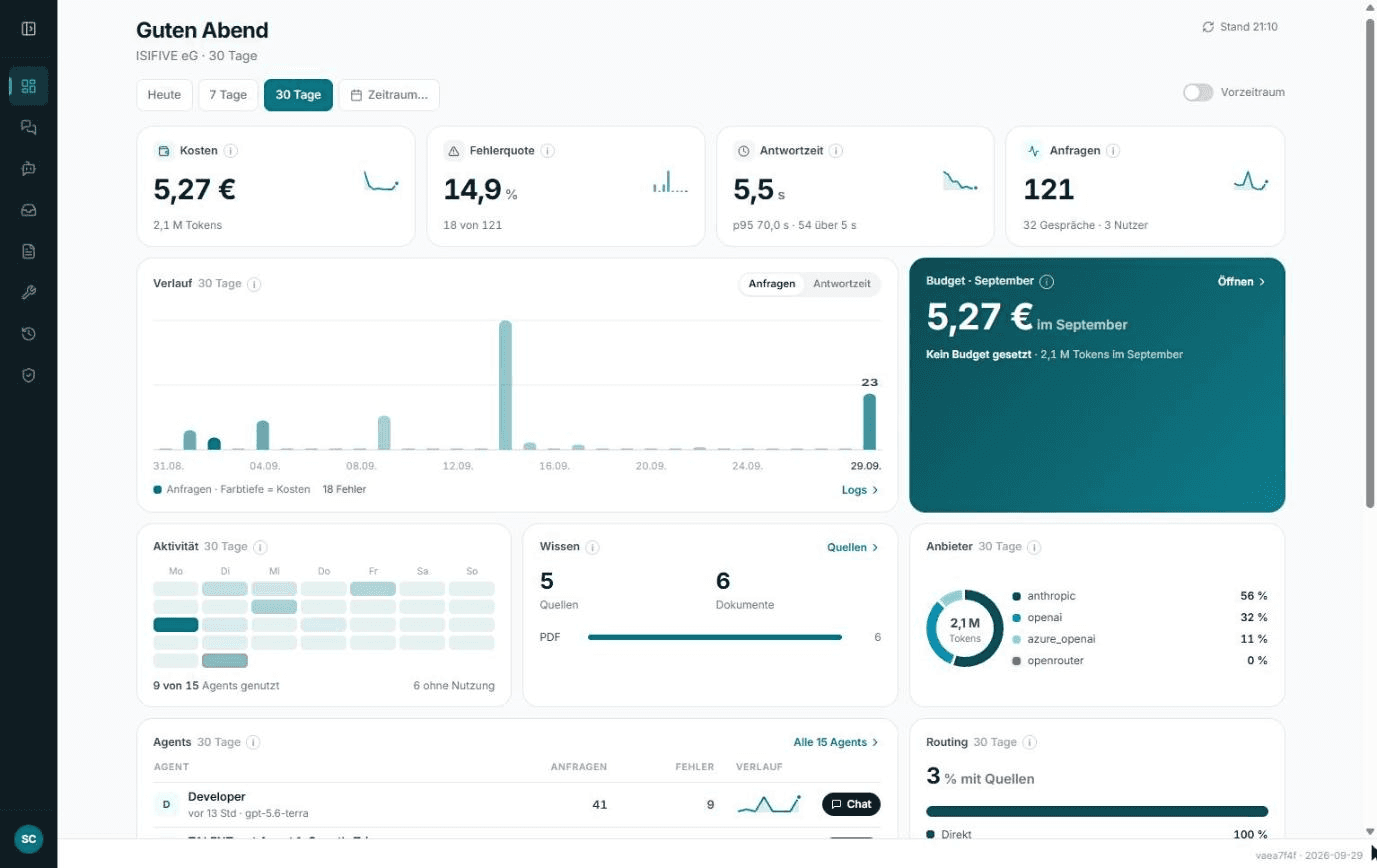Click the 29.09. bar labeled 23

[870, 422]
